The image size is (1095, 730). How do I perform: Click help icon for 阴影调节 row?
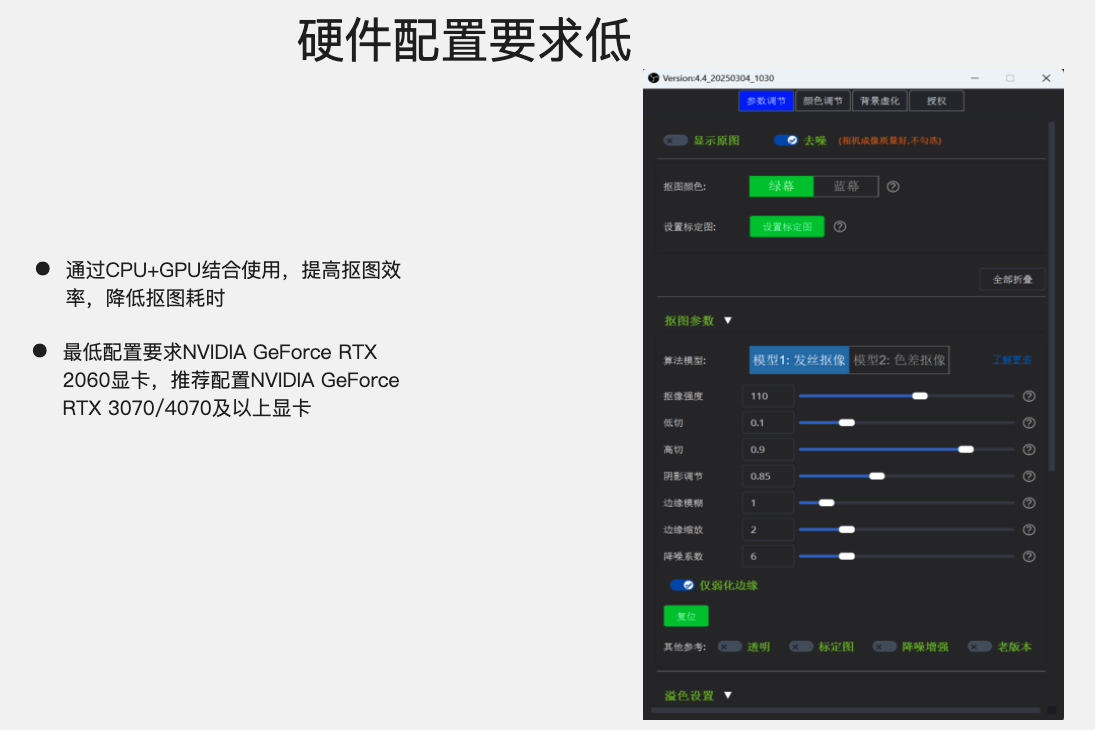point(1028,476)
